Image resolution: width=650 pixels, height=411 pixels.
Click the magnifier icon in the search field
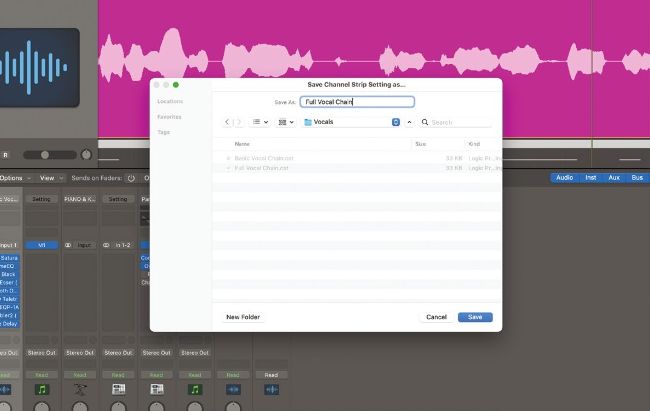tap(425, 122)
